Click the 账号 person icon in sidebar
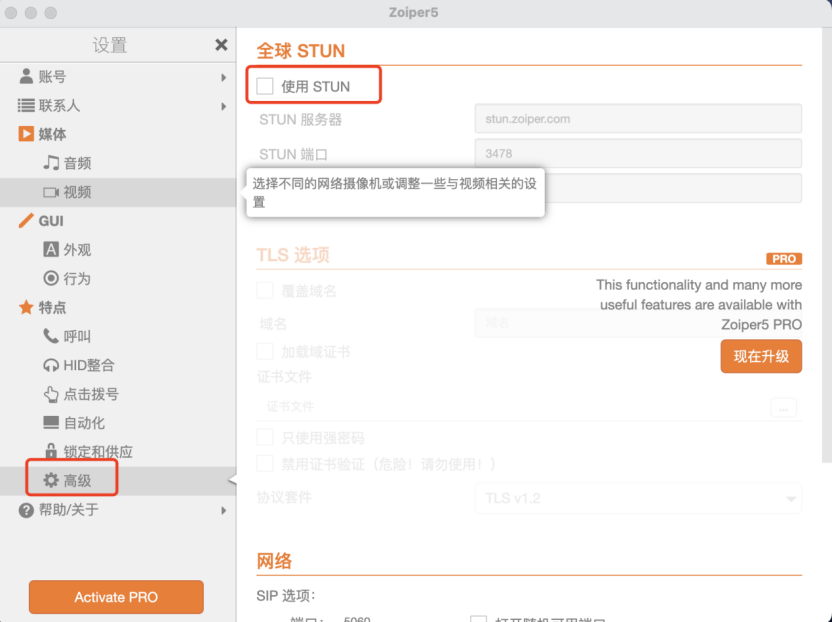This screenshot has width=832, height=622. click(x=26, y=77)
